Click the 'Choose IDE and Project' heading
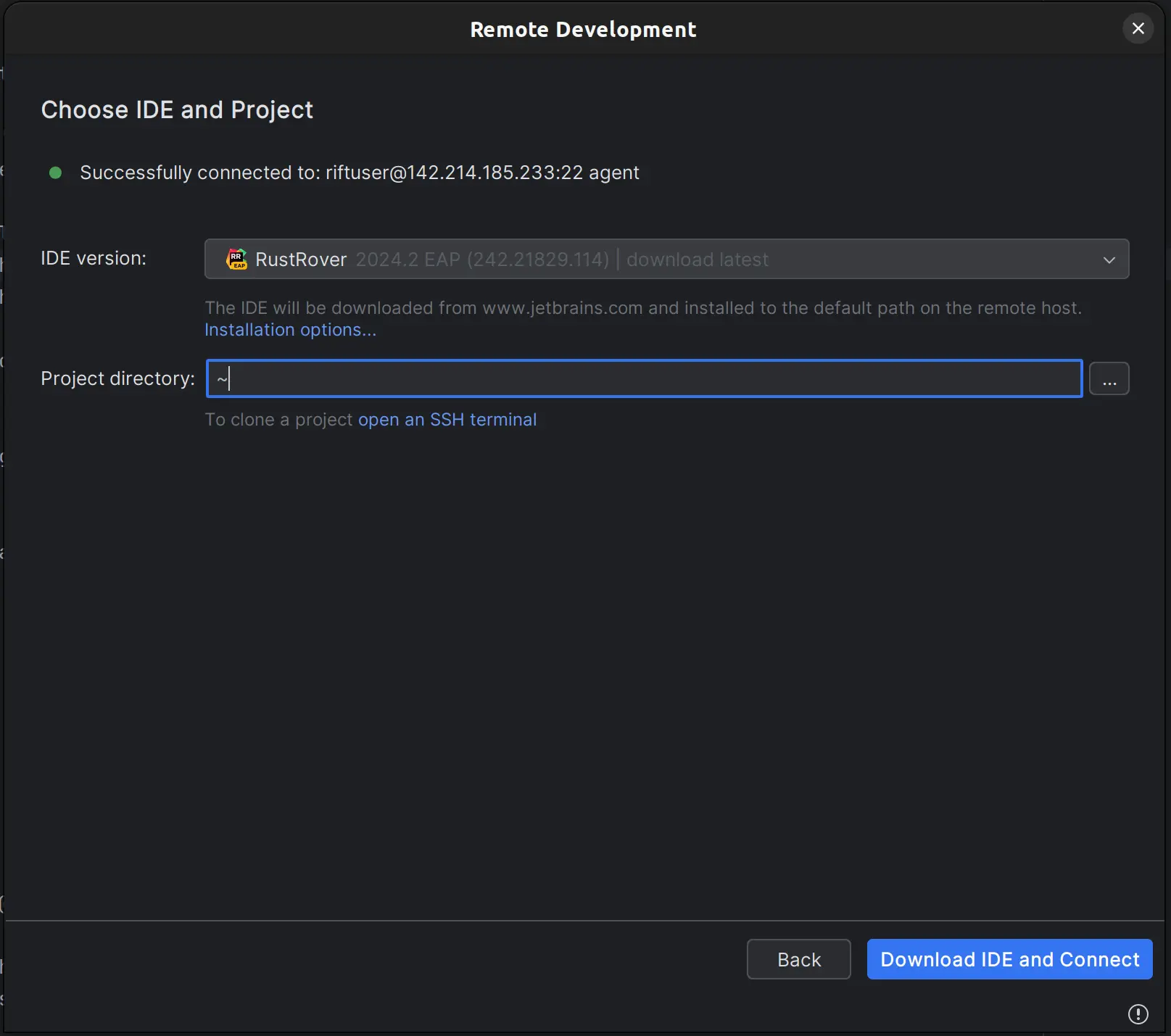This screenshot has width=1171, height=1036. click(x=177, y=110)
